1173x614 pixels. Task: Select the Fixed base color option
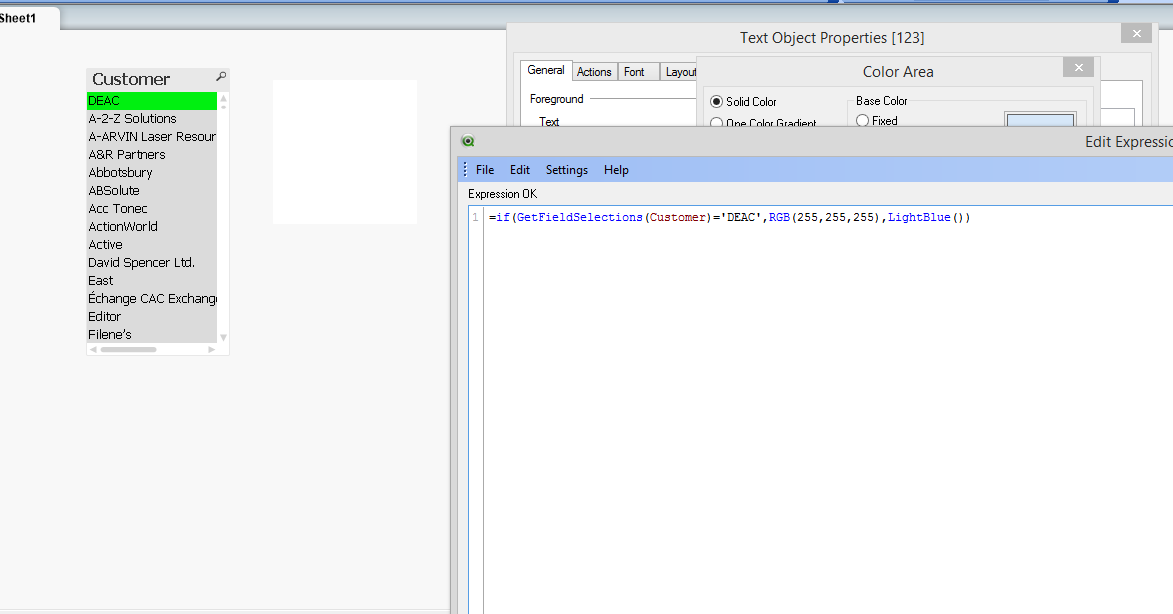pyautogui.click(x=862, y=121)
